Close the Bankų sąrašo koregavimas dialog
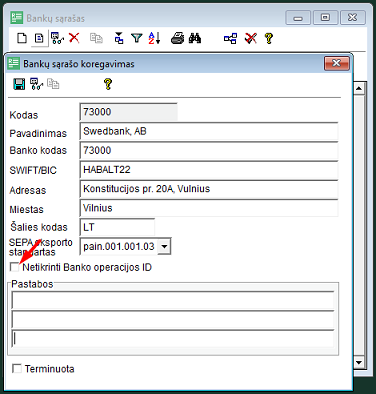376x394 pixels. [x=337, y=63]
